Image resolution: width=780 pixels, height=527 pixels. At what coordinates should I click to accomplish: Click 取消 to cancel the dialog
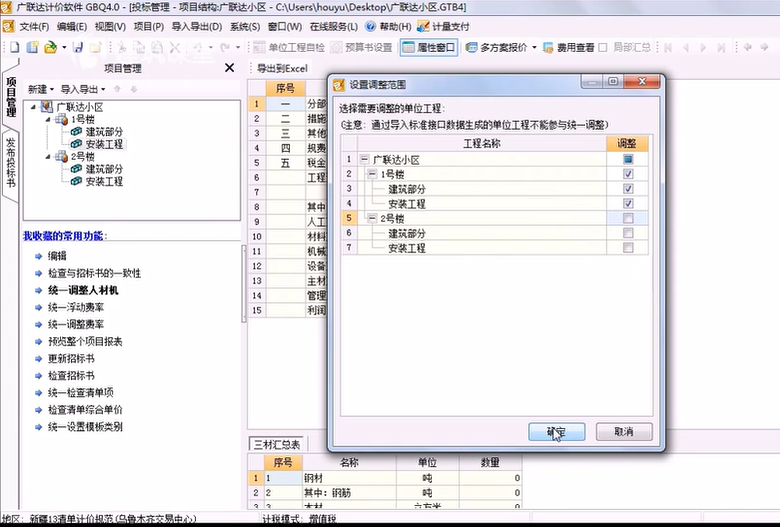tap(624, 431)
